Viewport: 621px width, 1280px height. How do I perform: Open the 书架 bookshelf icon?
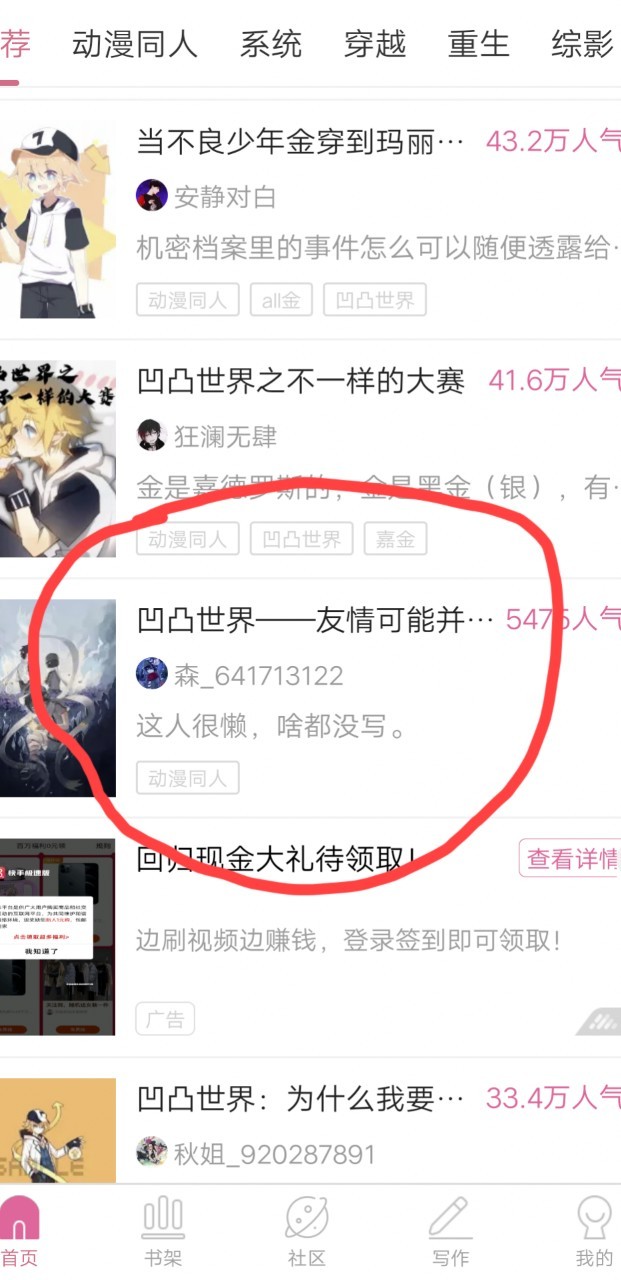(x=163, y=1215)
